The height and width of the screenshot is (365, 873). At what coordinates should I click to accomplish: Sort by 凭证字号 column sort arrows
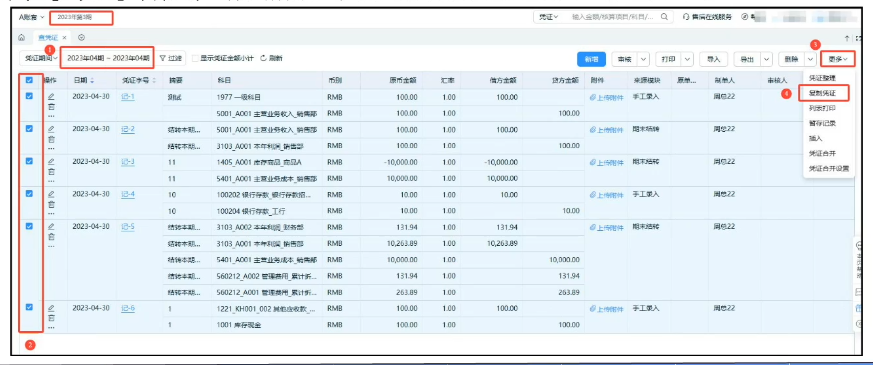pyautogui.click(x=153, y=81)
